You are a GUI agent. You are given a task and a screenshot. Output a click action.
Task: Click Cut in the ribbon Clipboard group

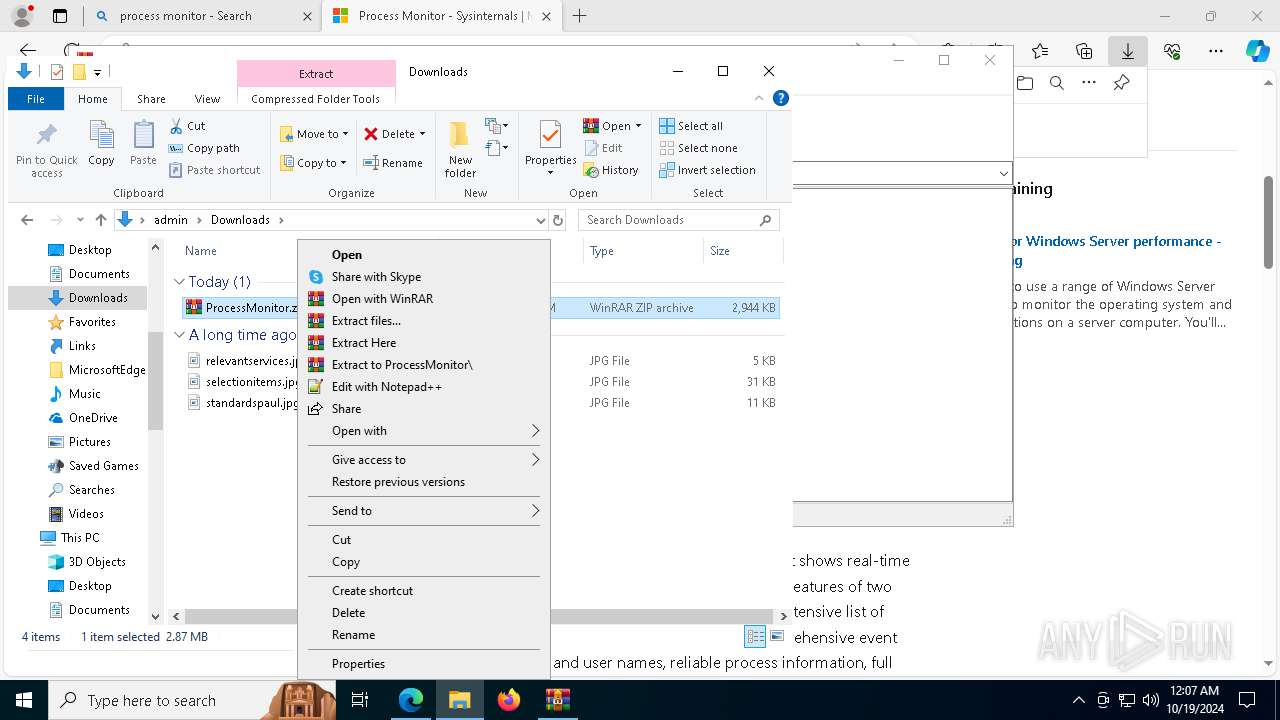(x=187, y=126)
